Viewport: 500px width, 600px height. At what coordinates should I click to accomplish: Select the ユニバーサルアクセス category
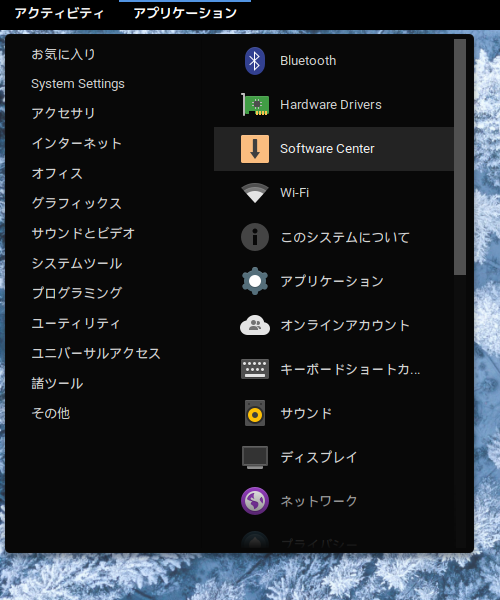[96, 353]
